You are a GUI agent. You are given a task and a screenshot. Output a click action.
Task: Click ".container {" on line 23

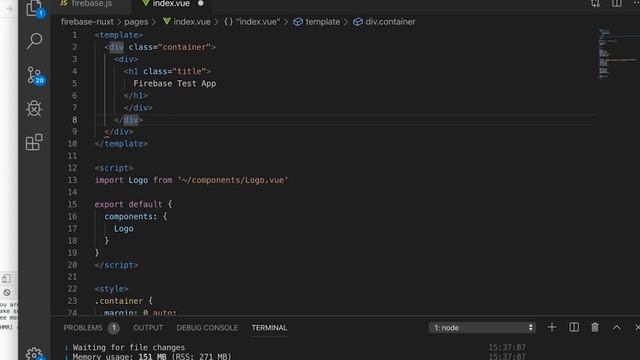click(x=123, y=301)
